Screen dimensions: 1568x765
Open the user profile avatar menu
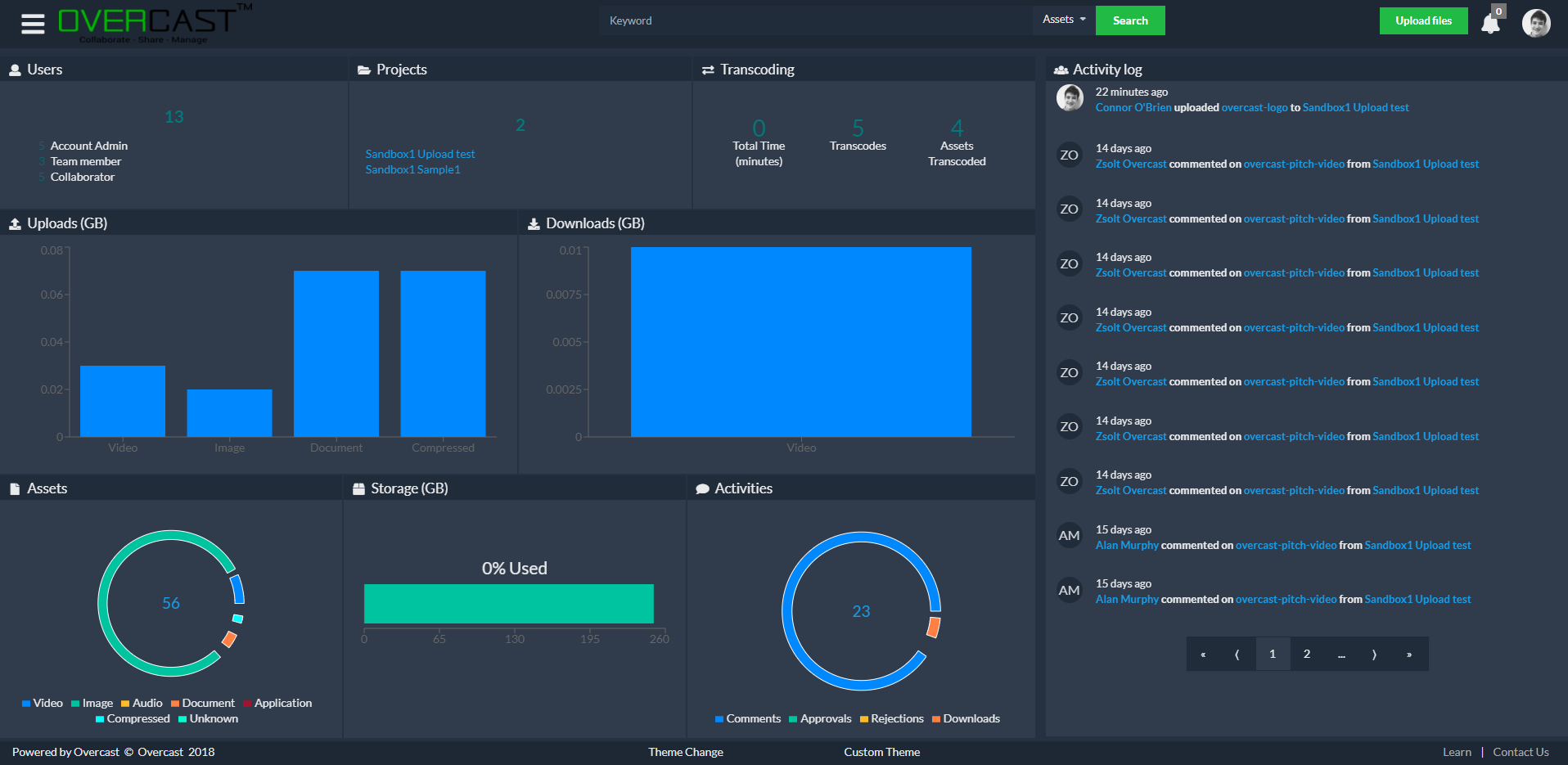coord(1536,23)
